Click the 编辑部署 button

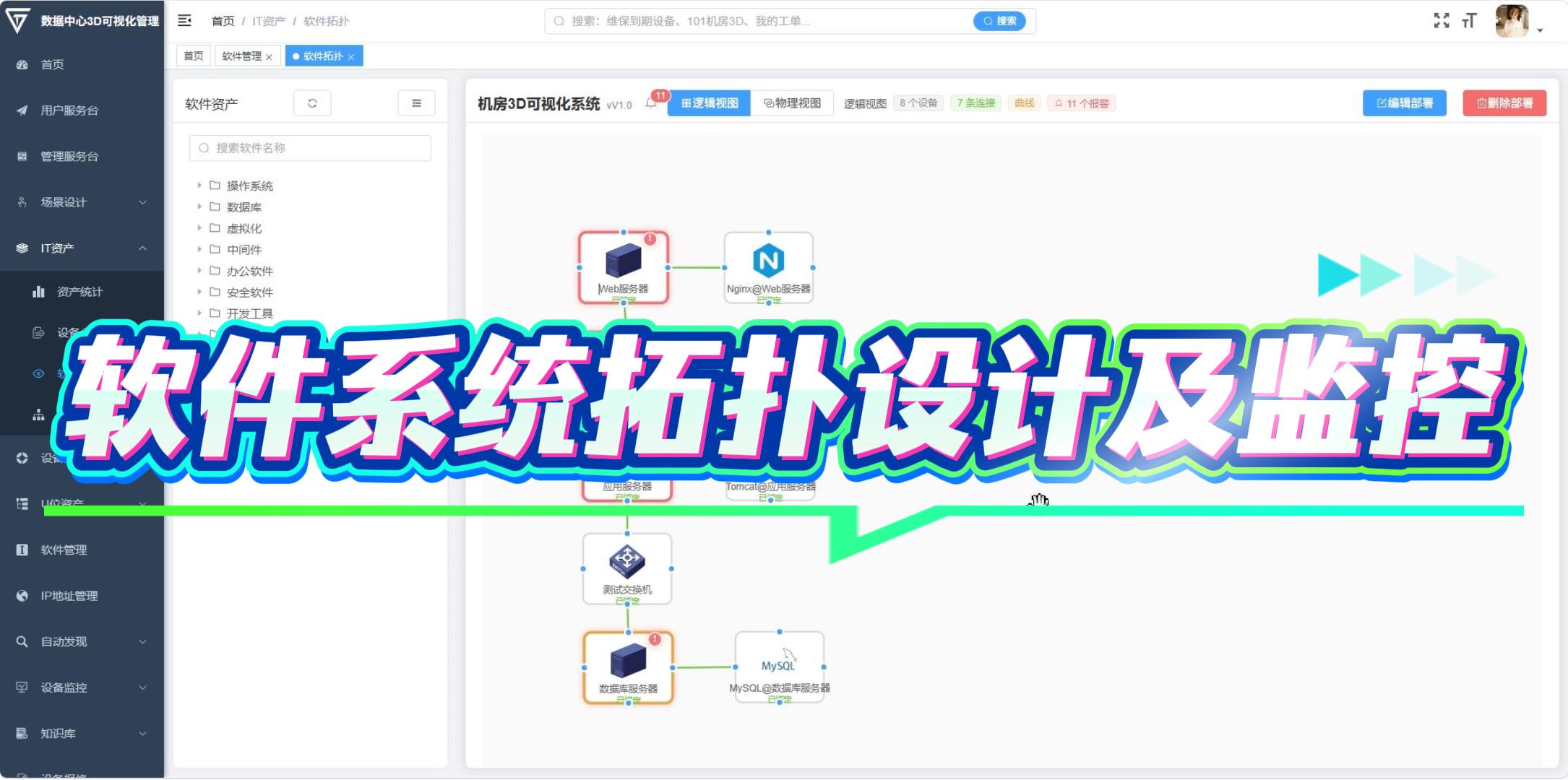point(1404,103)
